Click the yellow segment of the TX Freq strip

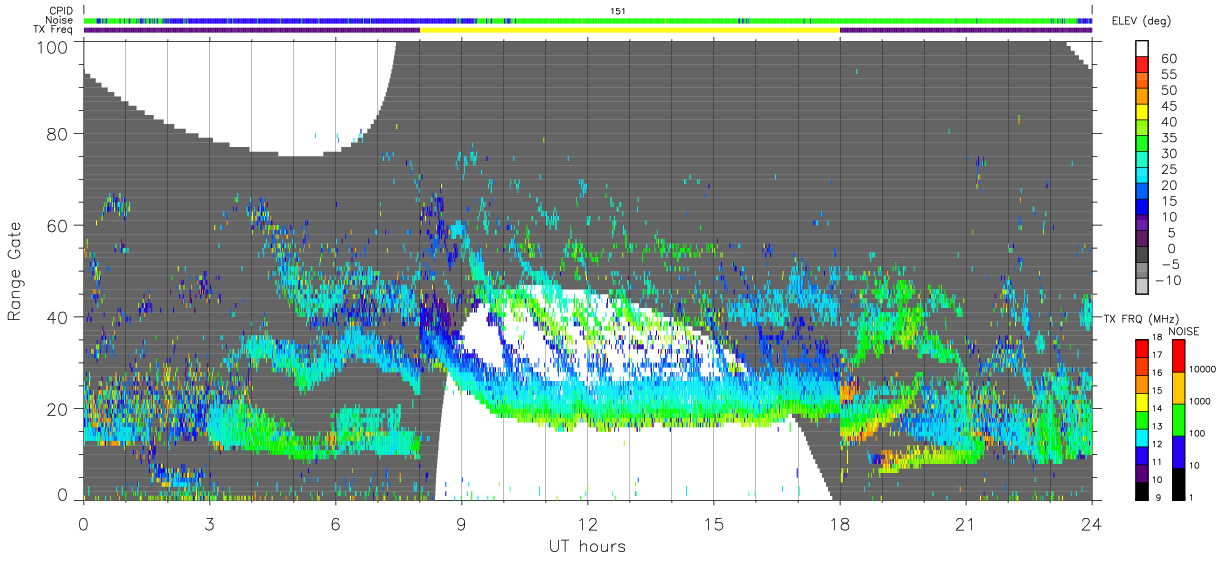629,30
